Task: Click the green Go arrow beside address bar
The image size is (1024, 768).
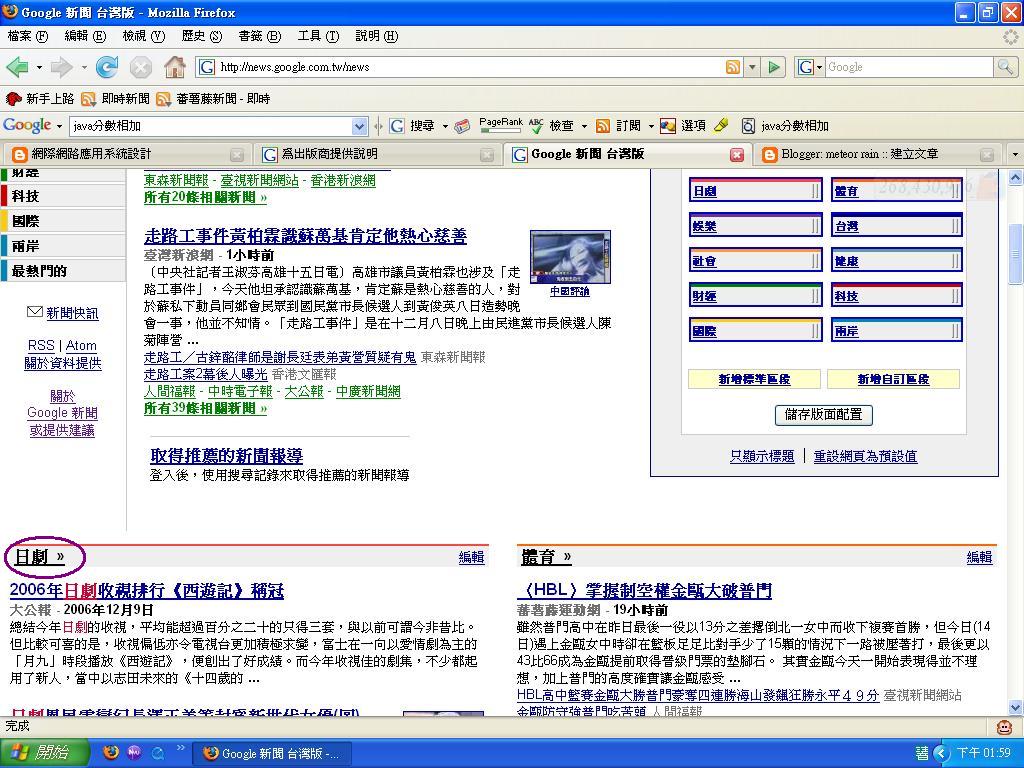Action: tap(774, 67)
